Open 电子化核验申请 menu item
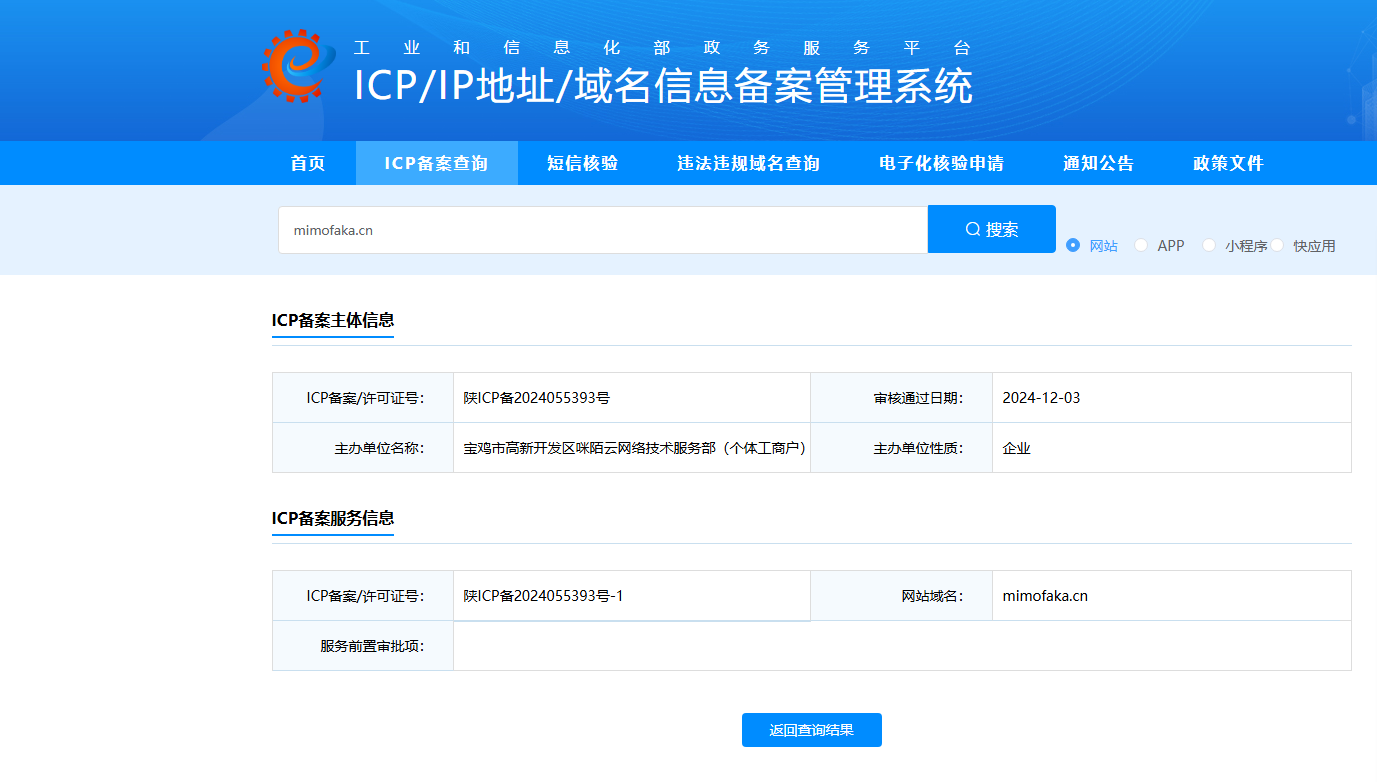1377x782 pixels. click(941, 163)
